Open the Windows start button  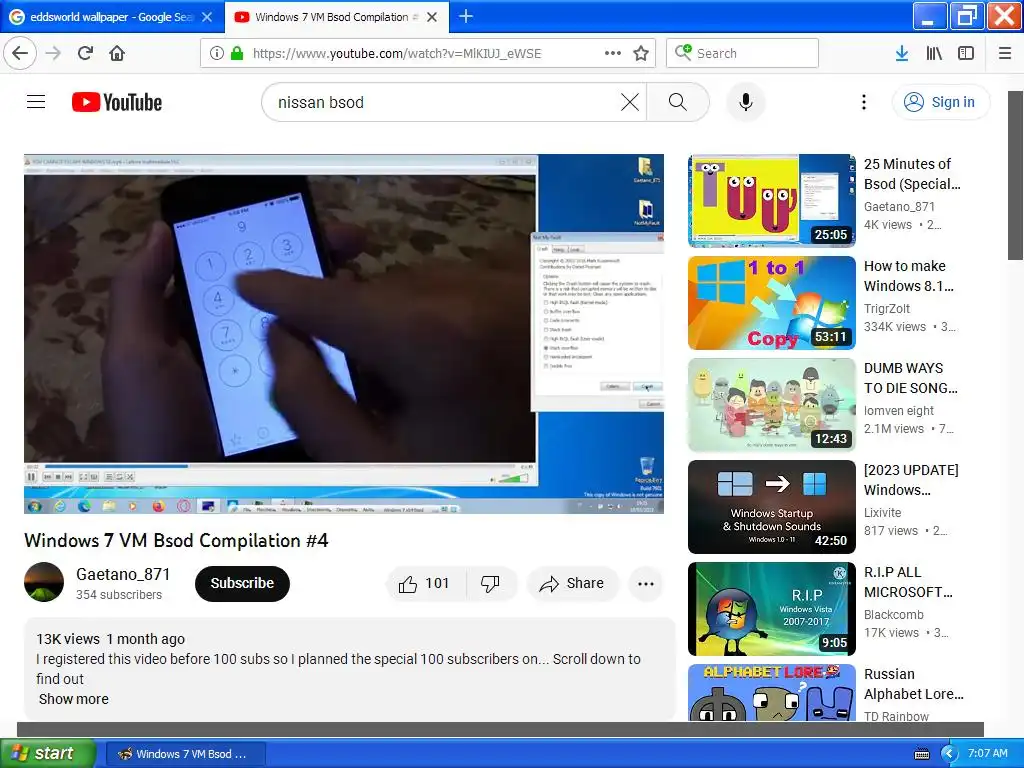(x=47, y=753)
